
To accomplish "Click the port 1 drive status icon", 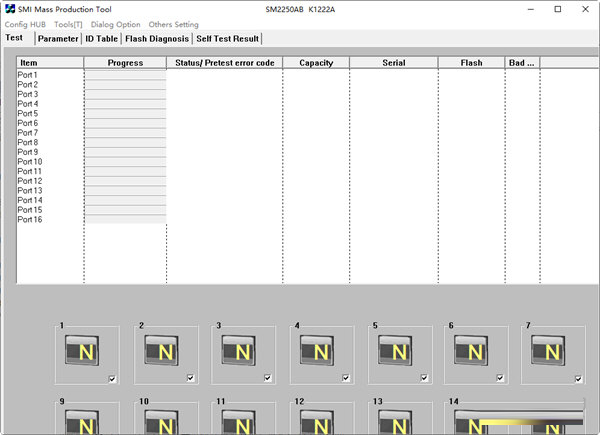I will (x=86, y=350).
